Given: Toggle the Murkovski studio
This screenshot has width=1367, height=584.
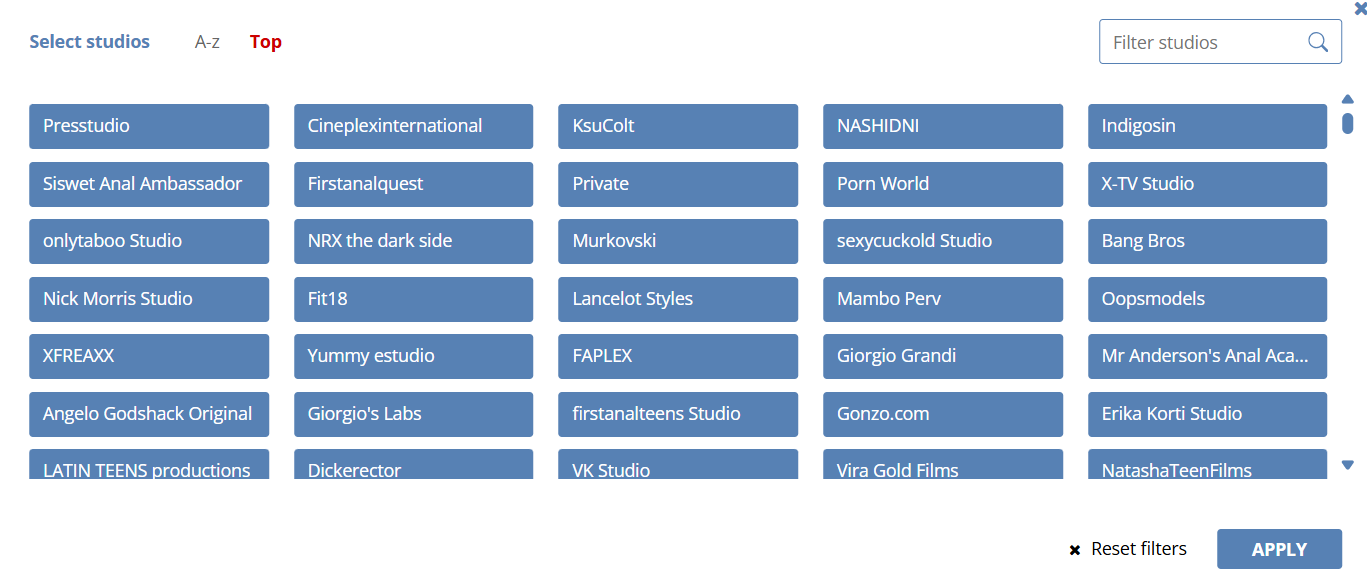Looking at the screenshot, I should click(678, 241).
